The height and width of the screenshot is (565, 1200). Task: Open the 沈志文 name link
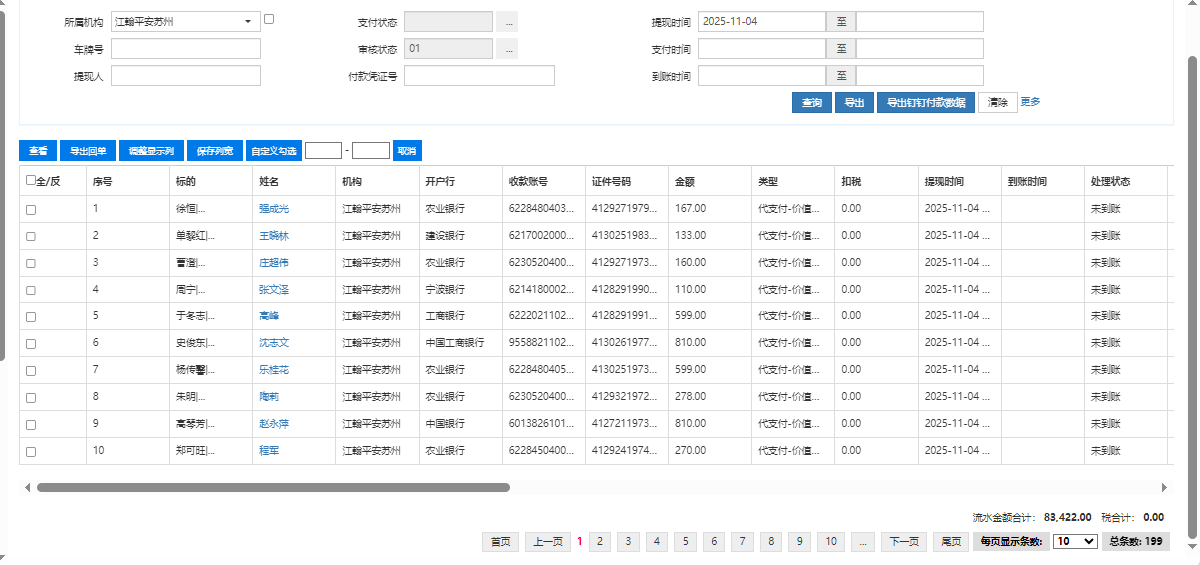274,343
